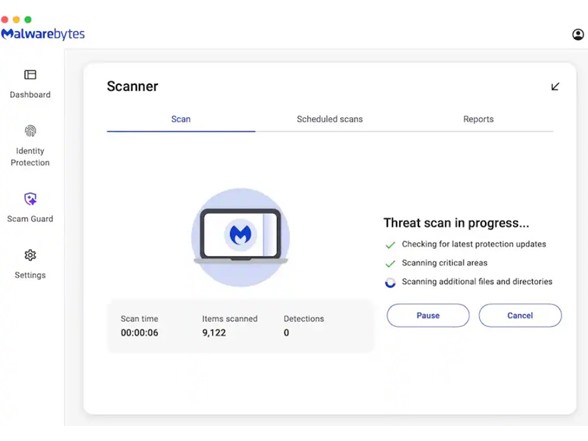
Task: Click the laptop scan illustration
Action: 240,237
